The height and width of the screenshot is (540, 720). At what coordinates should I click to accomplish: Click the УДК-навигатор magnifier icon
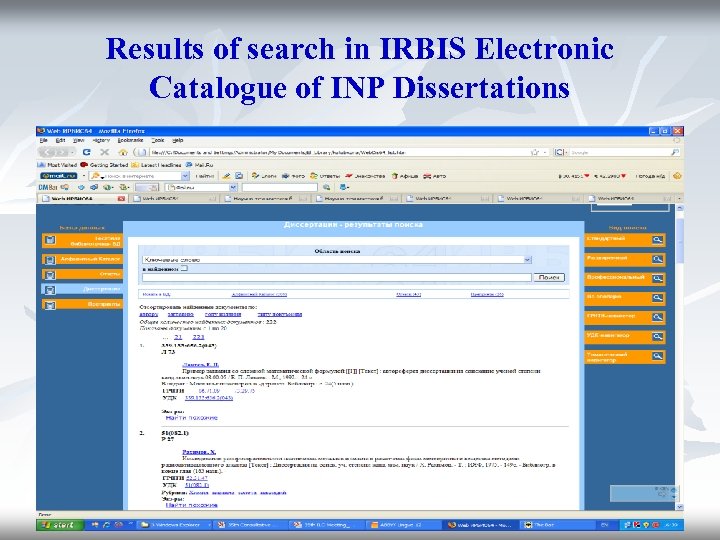click(658, 337)
